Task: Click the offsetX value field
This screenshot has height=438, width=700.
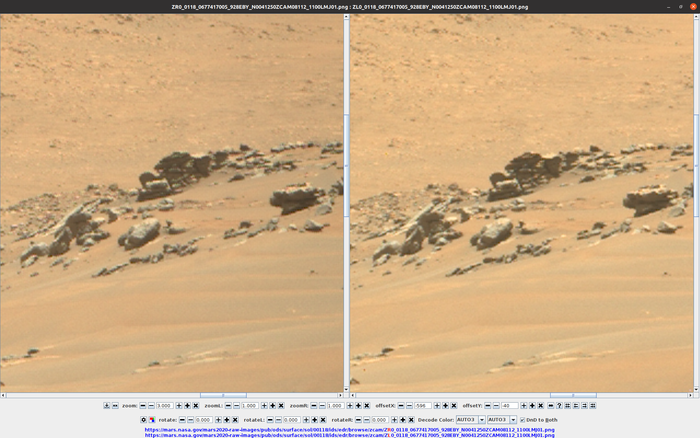Action: click(x=424, y=406)
